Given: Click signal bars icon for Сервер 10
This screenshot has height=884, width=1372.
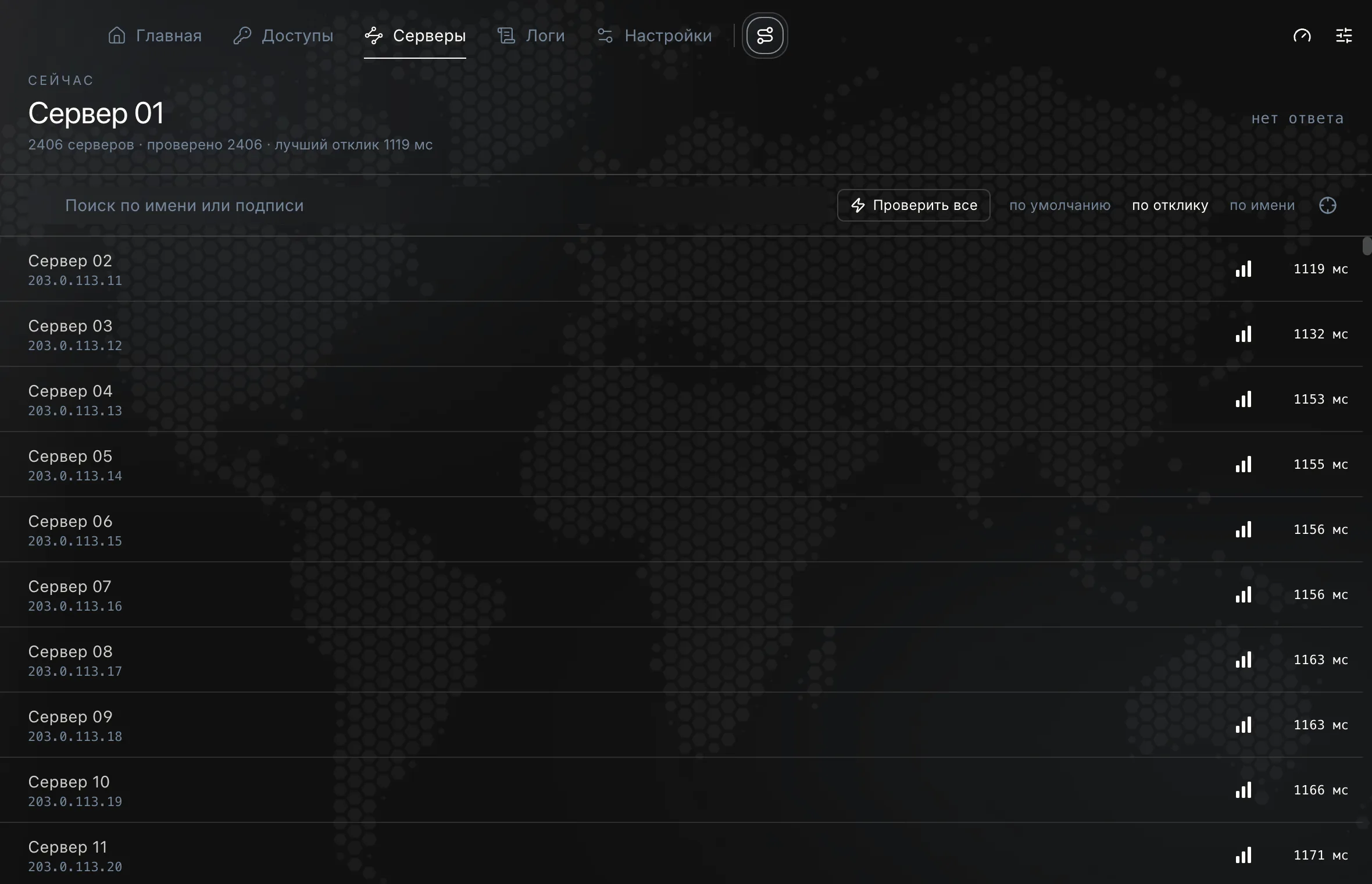Looking at the screenshot, I should pos(1244,790).
